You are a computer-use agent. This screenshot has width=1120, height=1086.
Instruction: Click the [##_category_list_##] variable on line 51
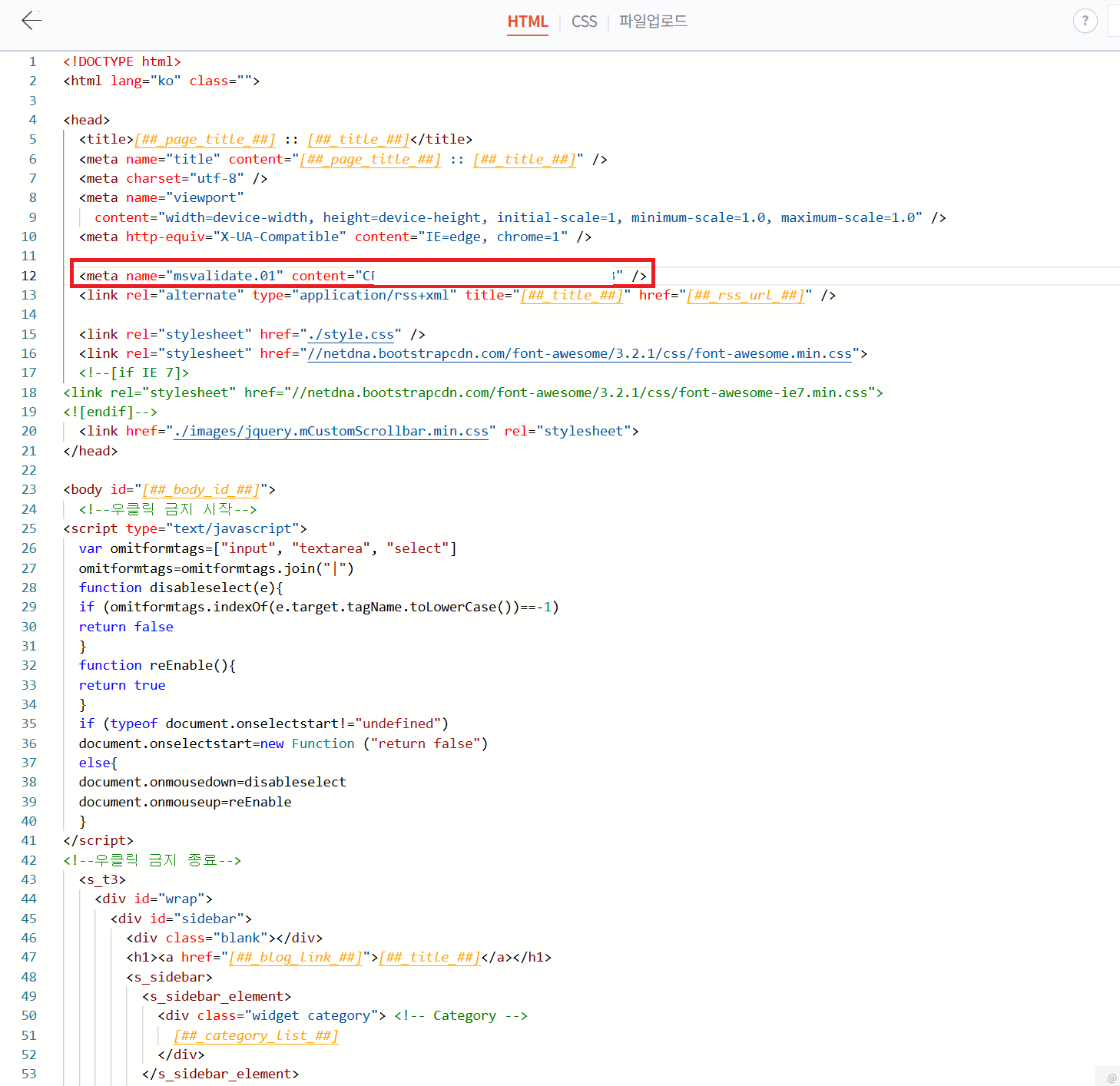click(256, 1035)
